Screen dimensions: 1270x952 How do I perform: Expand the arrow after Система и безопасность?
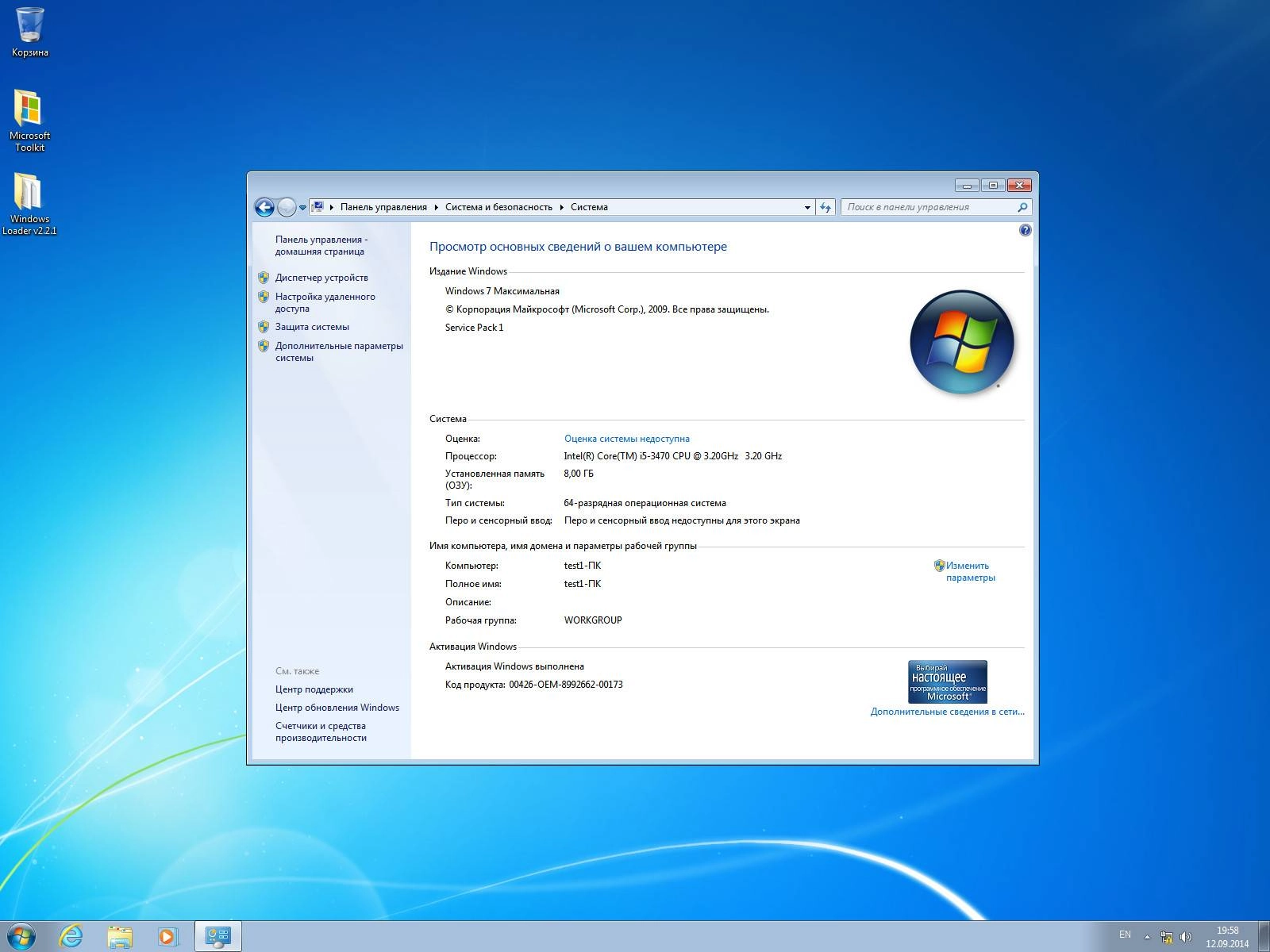click(x=561, y=207)
